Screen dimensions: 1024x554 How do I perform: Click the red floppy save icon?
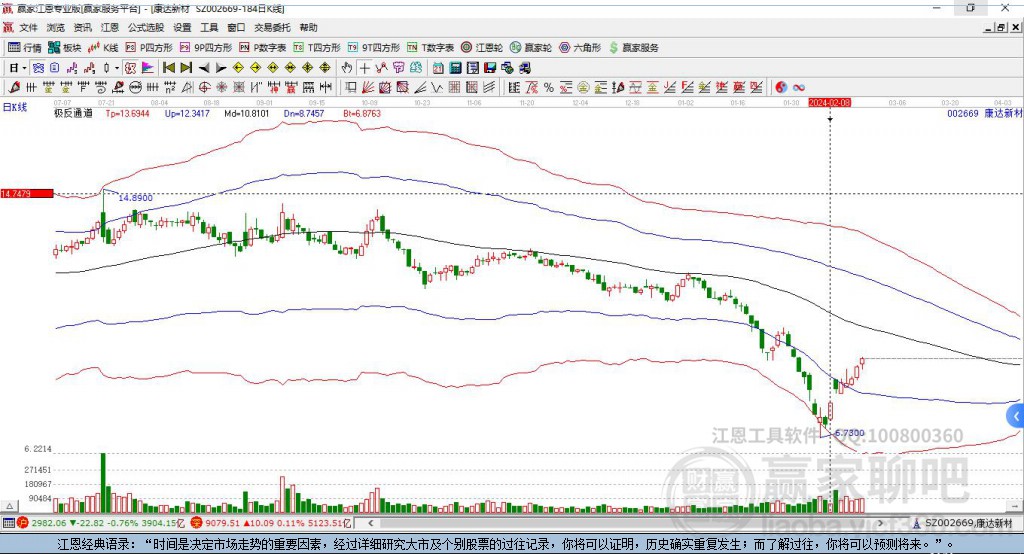(x=490, y=68)
